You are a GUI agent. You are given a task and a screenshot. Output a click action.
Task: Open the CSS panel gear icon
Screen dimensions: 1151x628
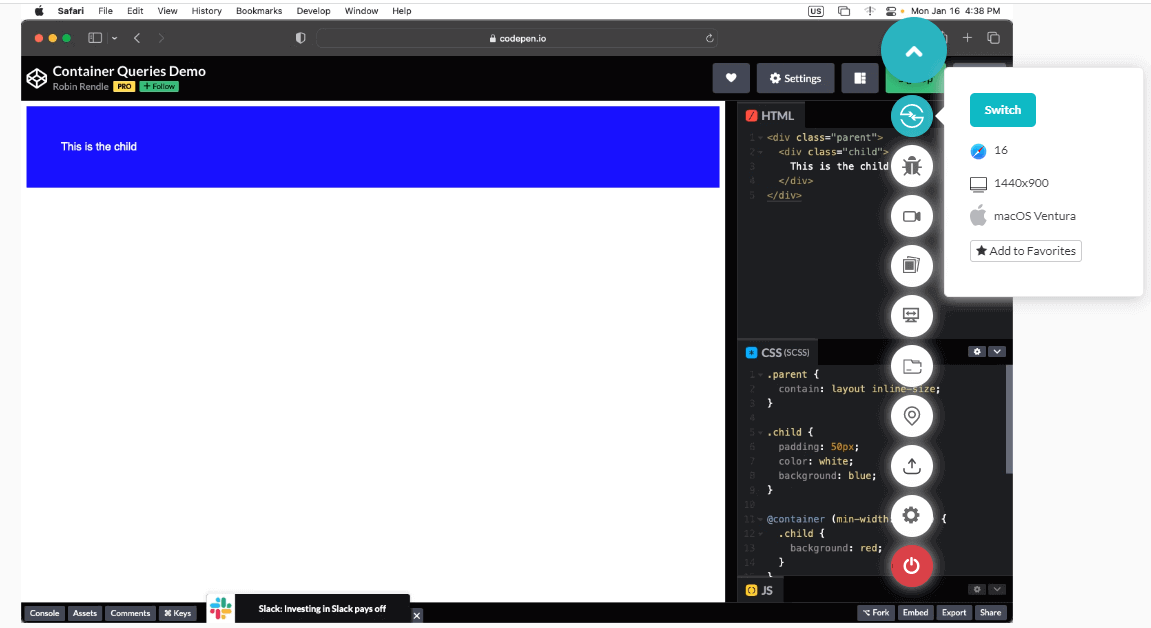(x=977, y=351)
